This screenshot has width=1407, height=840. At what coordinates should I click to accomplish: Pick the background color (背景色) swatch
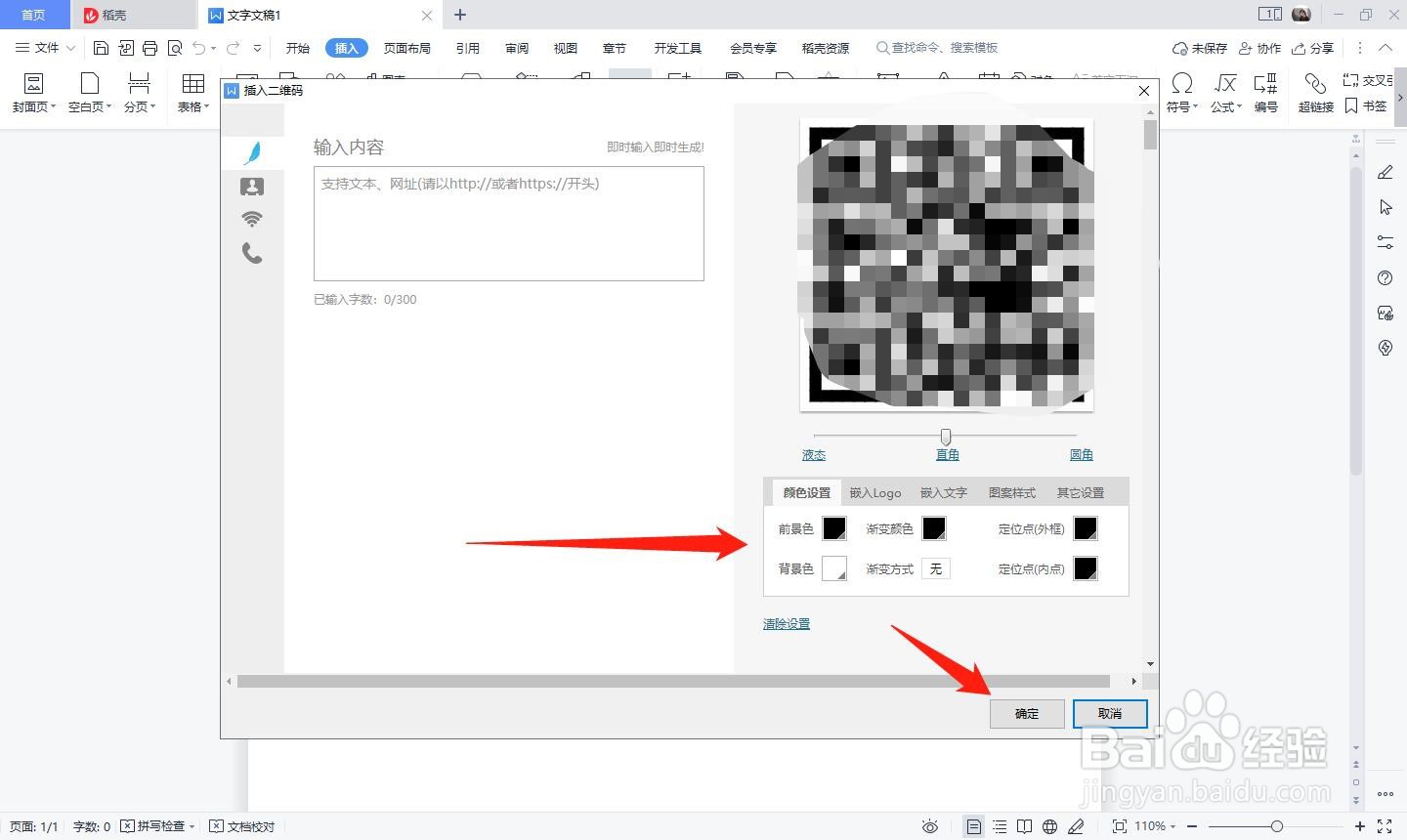pos(834,568)
